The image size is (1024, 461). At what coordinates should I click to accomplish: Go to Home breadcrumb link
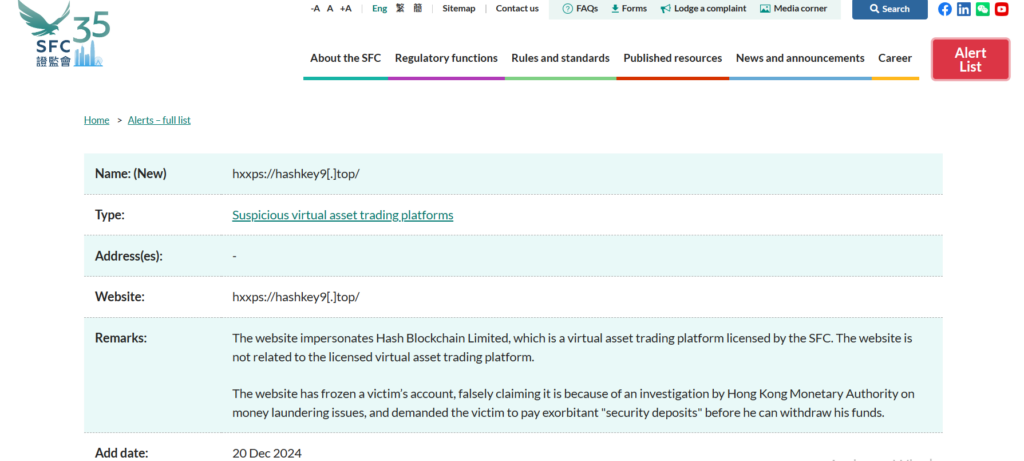(x=97, y=120)
